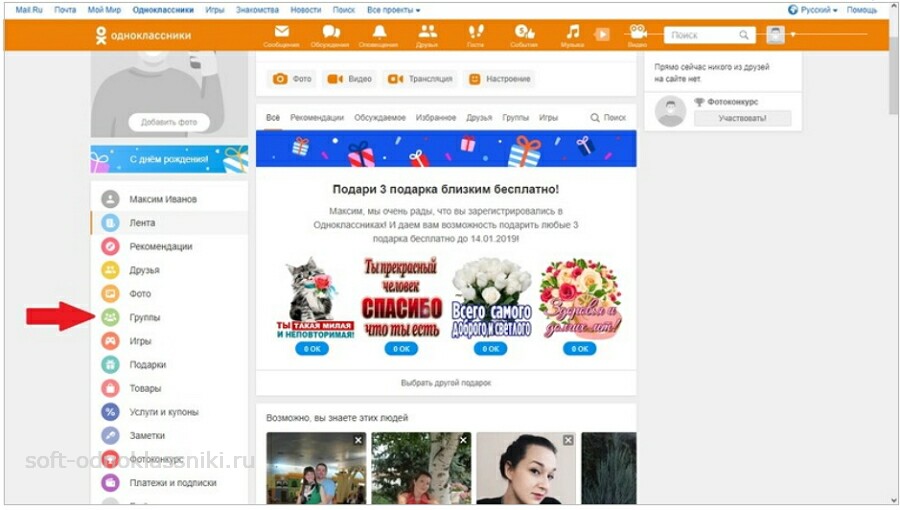Click the Видео camera icon in the top bar
Screen dimensions: 900x510
click(637, 34)
